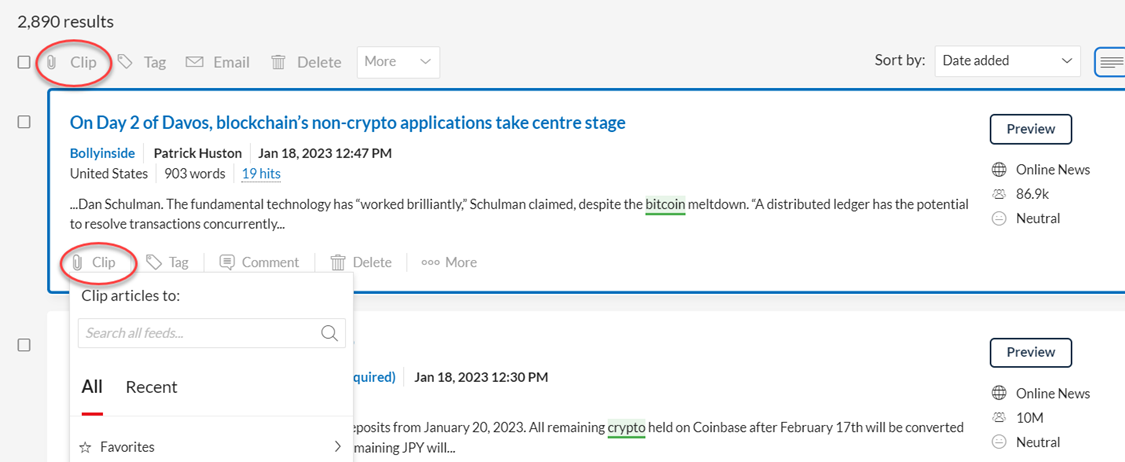Open the Sort by Date added dropdown
Viewport: 1125px width, 462px height.
tap(1007, 61)
